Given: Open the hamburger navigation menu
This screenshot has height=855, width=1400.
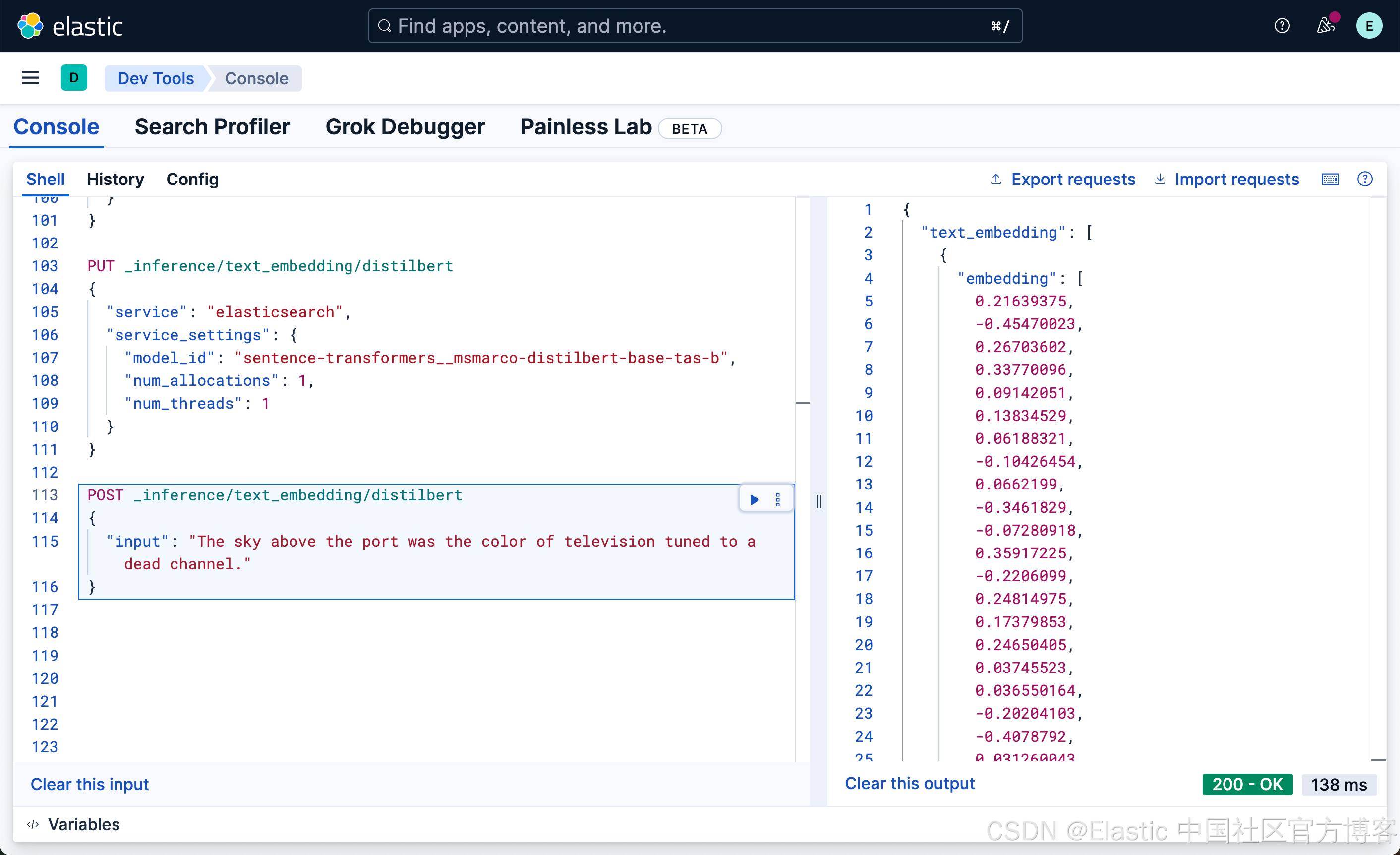Looking at the screenshot, I should coord(31,78).
